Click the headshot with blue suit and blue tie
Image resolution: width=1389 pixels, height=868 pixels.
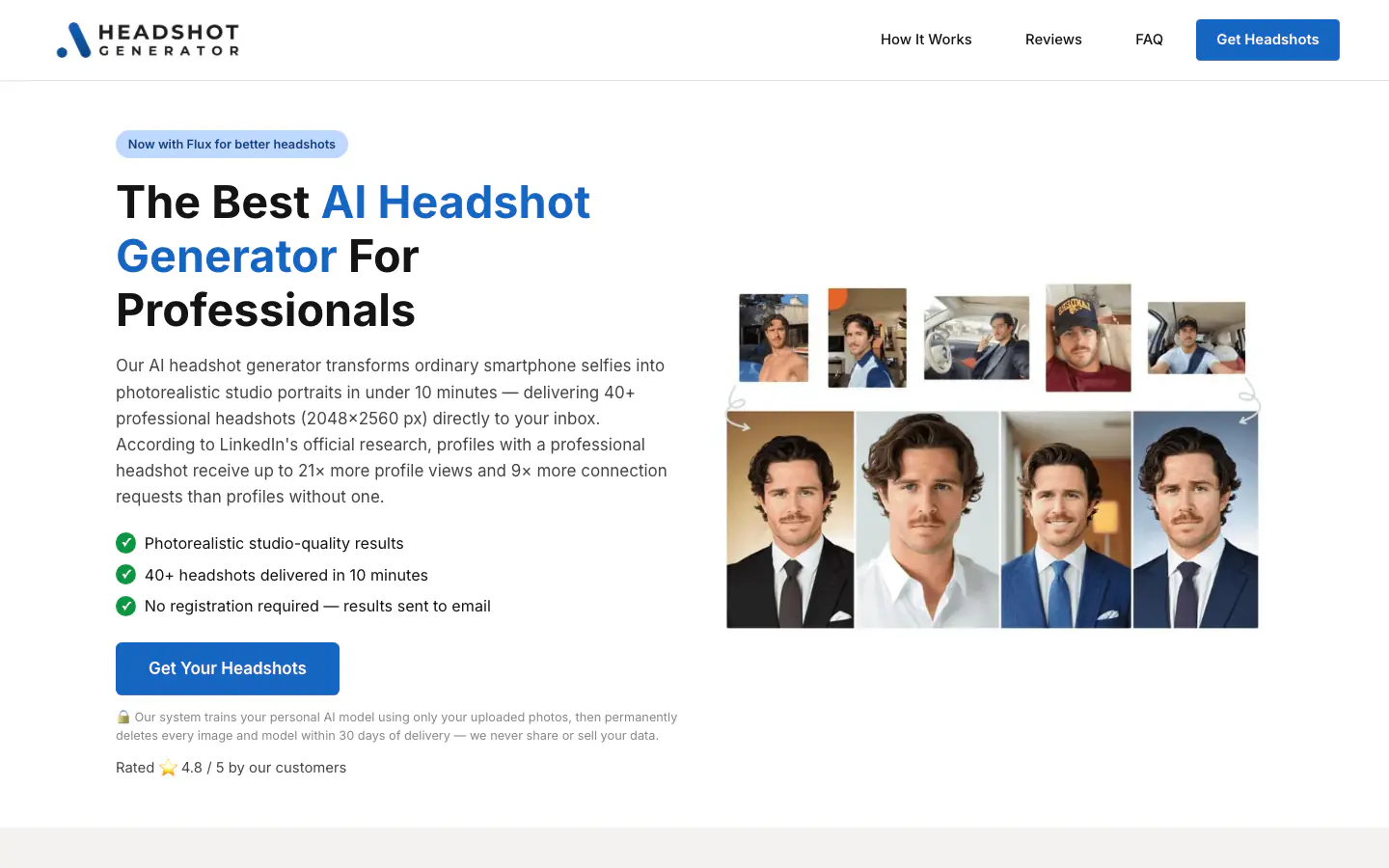[x=1066, y=520]
